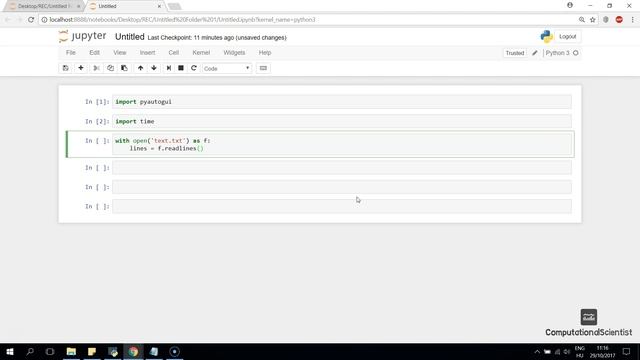This screenshot has width=640, height=360.
Task: Rename the notebook via the Untitled title
Action: coord(129,37)
